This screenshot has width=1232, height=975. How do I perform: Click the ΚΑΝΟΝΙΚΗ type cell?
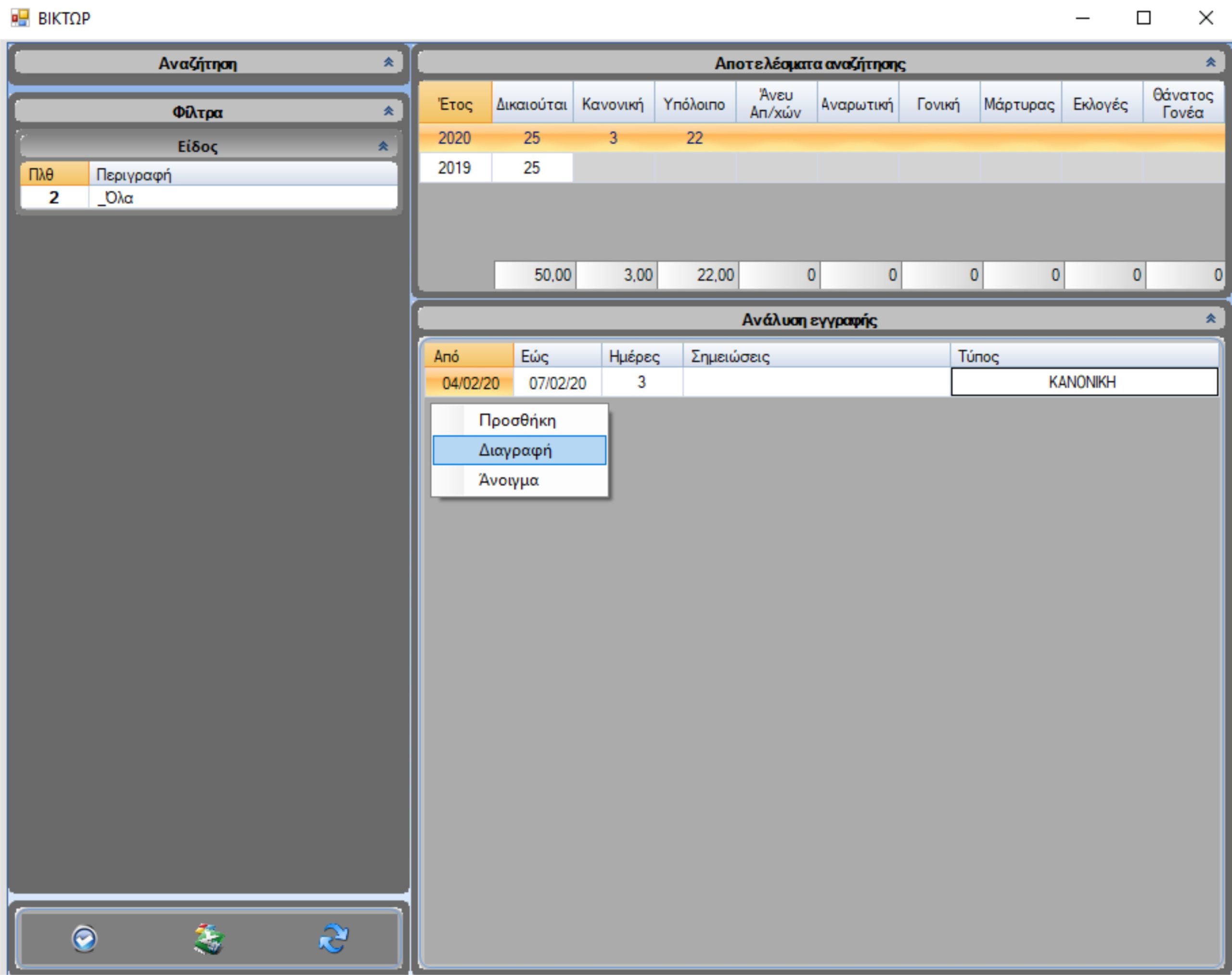tap(1083, 382)
